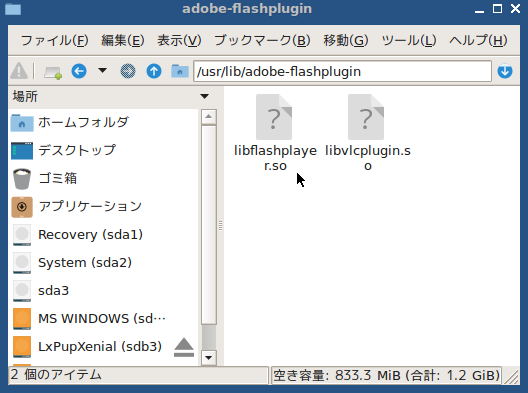The width and height of the screenshot is (528, 393).
Task: Click the desktop icon beside デスクトップ
Action: pos(22,151)
